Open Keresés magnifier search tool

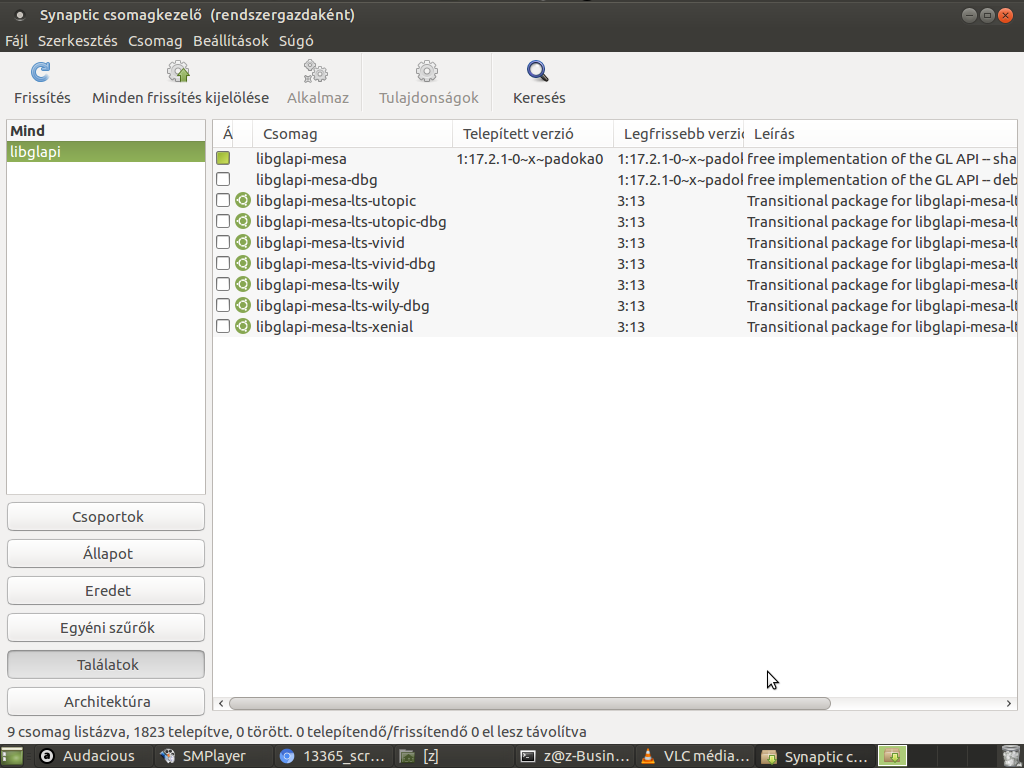click(538, 72)
